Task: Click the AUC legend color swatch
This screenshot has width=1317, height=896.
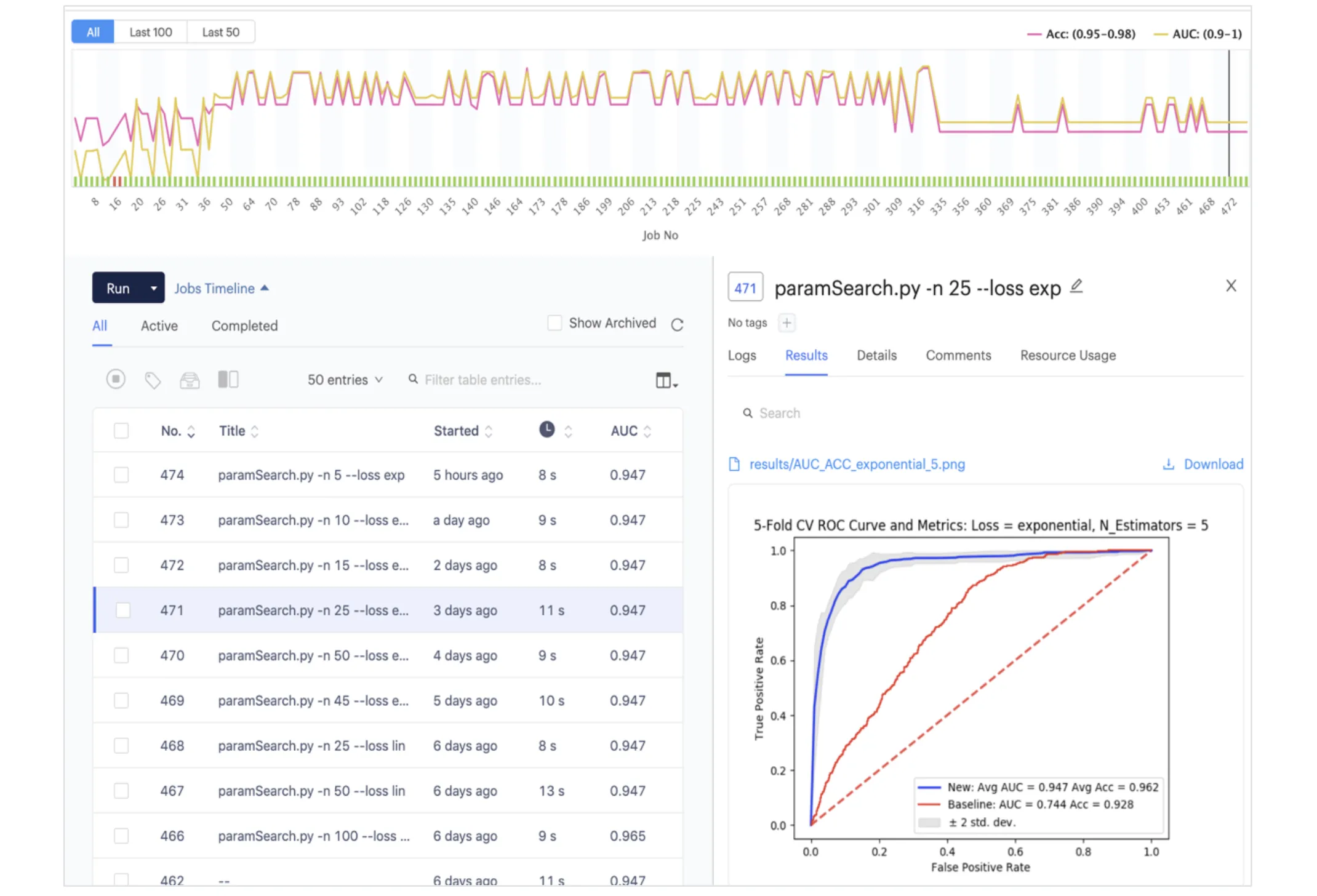Action: (1160, 34)
